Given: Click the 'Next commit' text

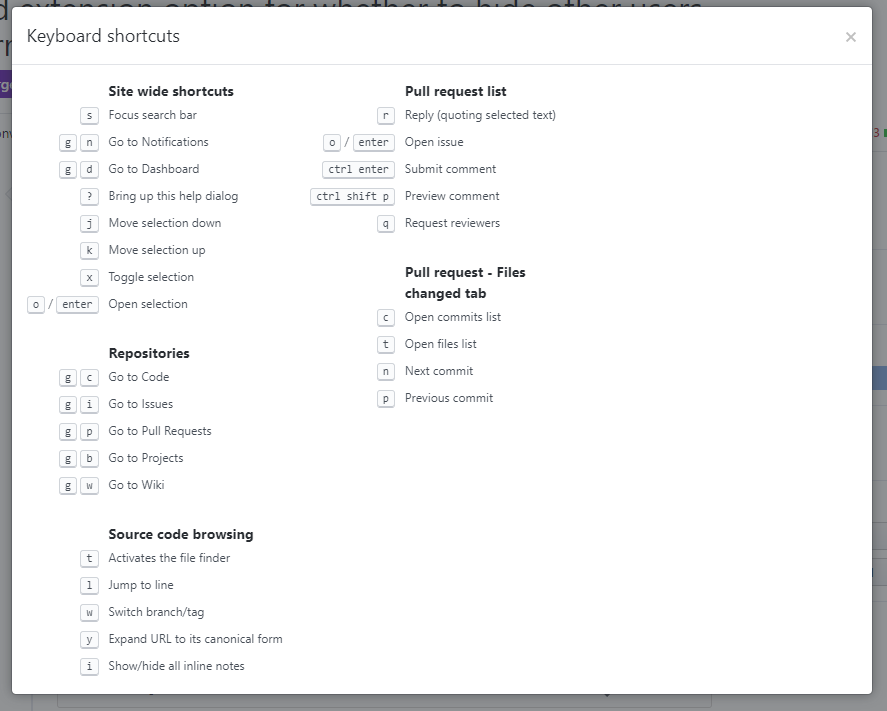Looking at the screenshot, I should coord(438,371).
